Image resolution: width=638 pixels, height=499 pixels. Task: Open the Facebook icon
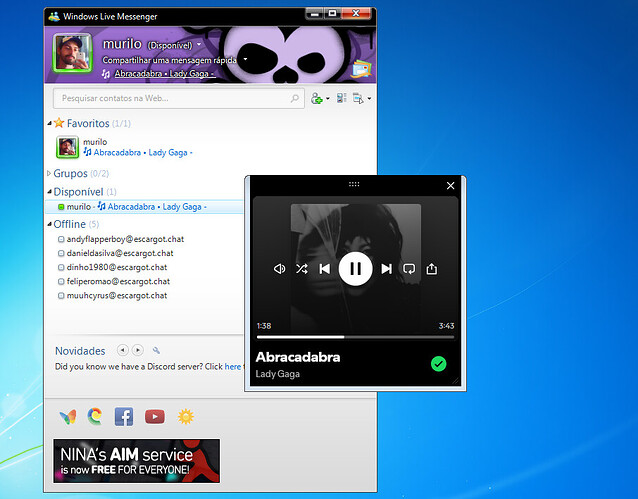coord(124,416)
